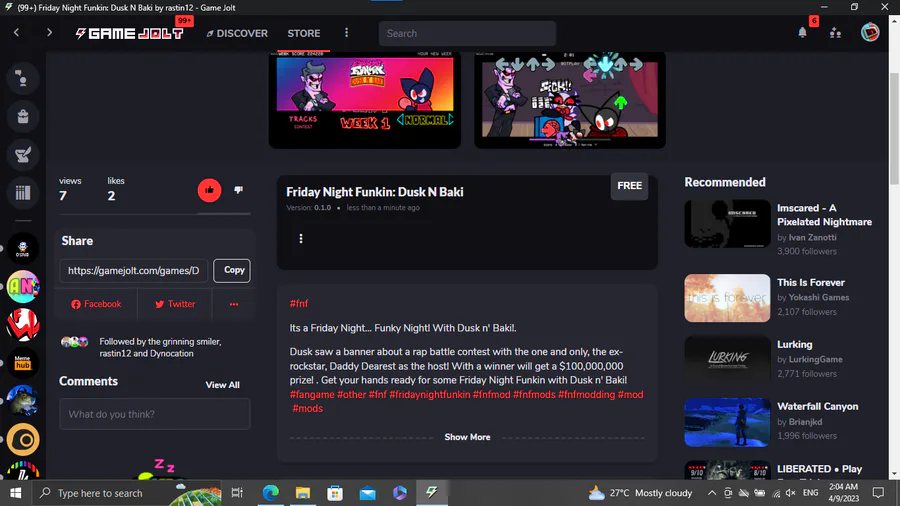This screenshot has width=900, height=506.
Task: Open the gameplay arrows screenshot thumbnail
Action: [x=570, y=99]
